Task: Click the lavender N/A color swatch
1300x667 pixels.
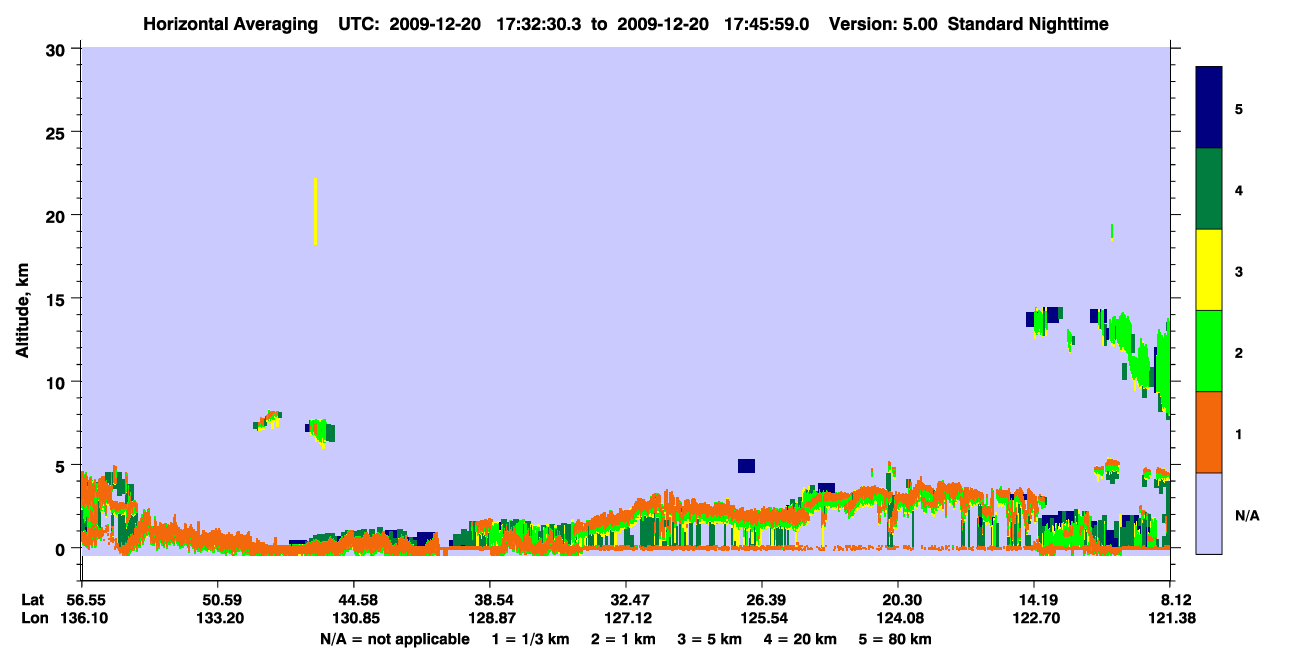Action: click(x=1209, y=513)
